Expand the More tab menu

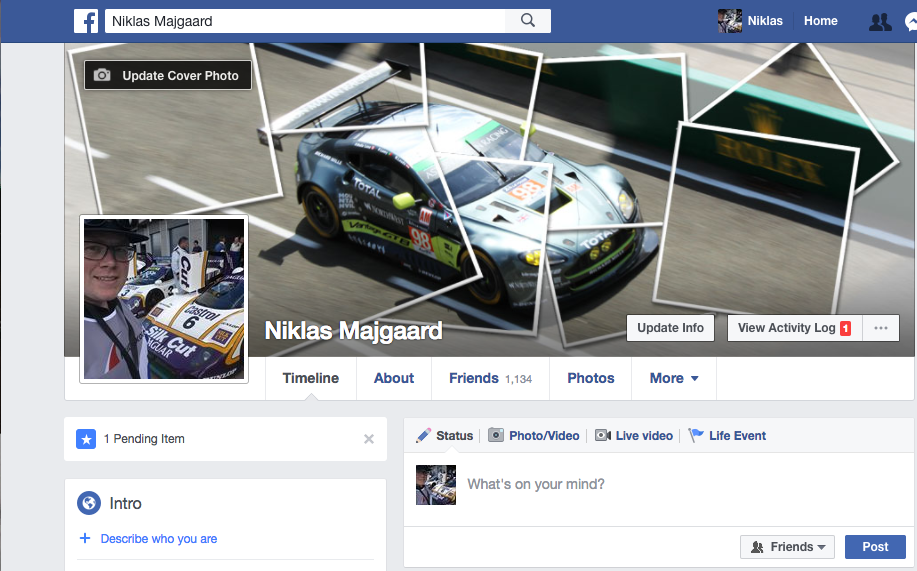click(673, 378)
